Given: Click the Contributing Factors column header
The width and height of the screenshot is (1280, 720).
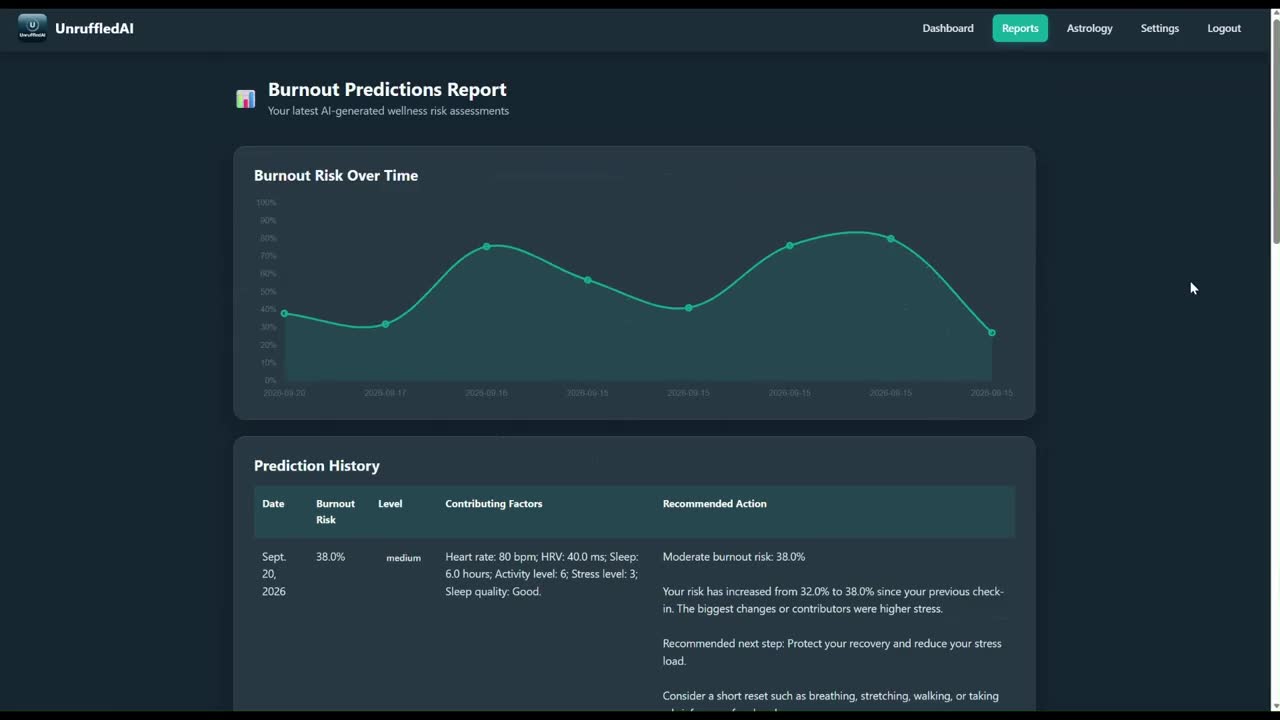Looking at the screenshot, I should click(x=494, y=504).
